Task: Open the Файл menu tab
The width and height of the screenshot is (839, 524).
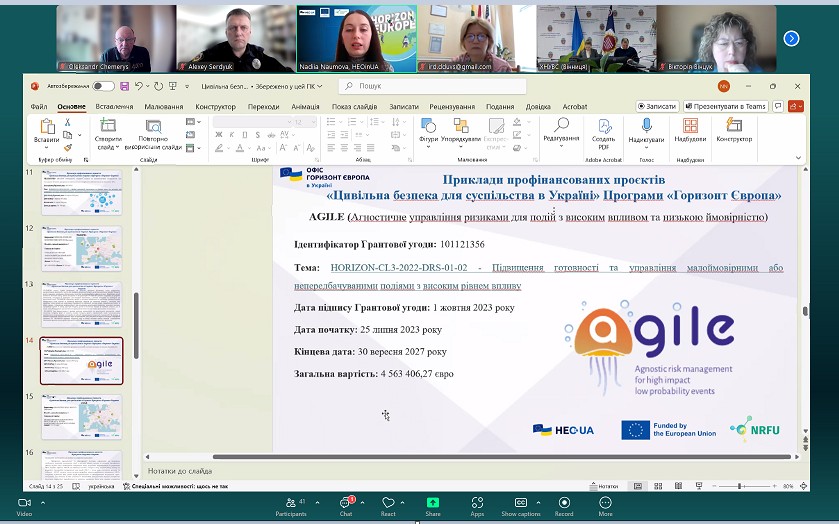Action: [x=39, y=107]
